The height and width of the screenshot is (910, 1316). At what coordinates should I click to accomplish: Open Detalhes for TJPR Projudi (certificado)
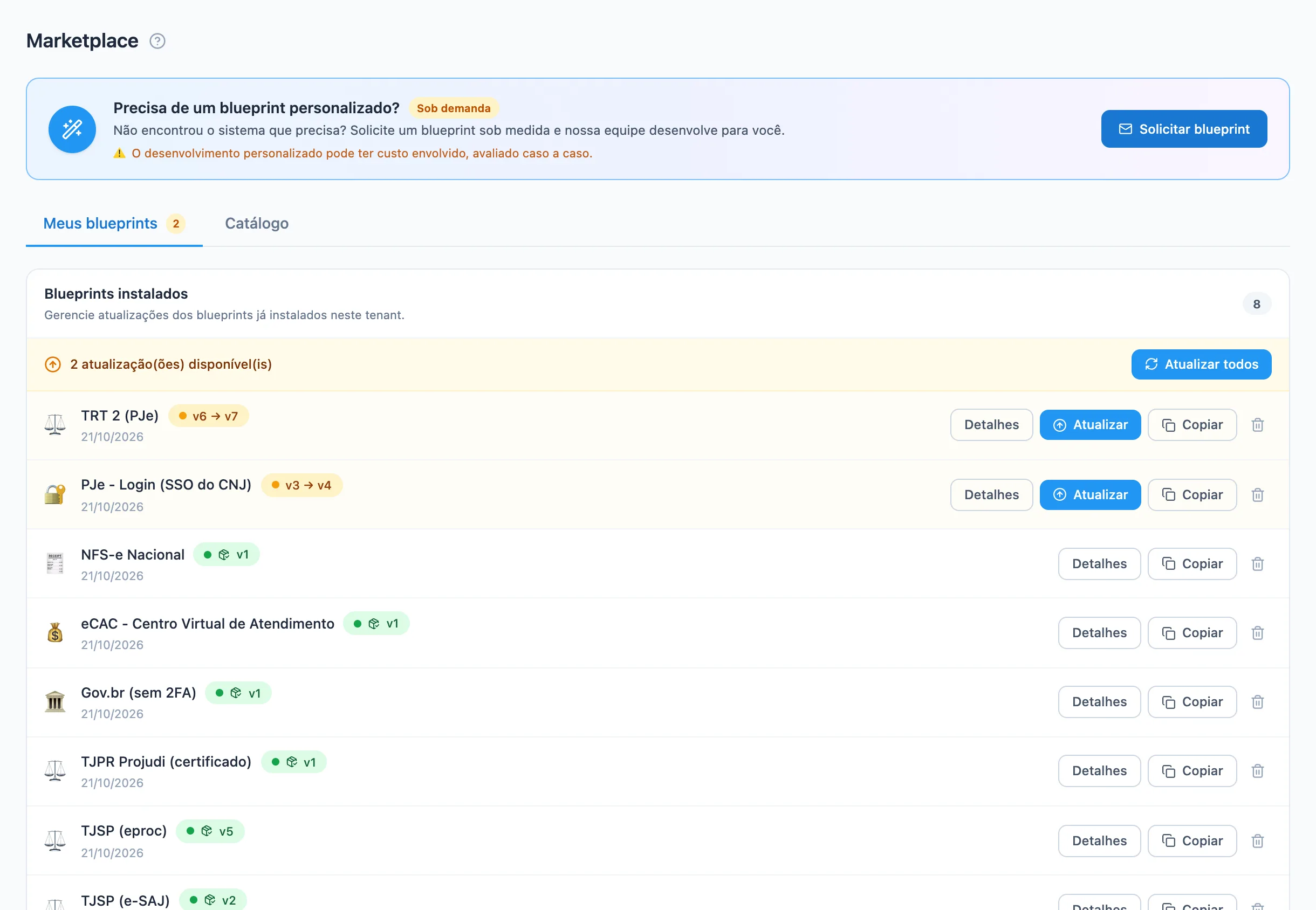click(x=1099, y=770)
